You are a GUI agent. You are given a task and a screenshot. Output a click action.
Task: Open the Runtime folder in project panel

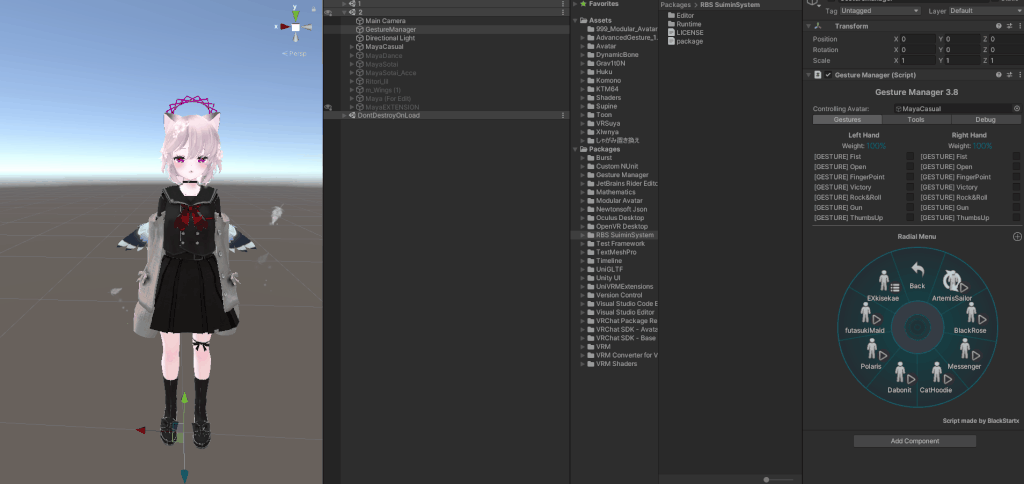(684, 24)
